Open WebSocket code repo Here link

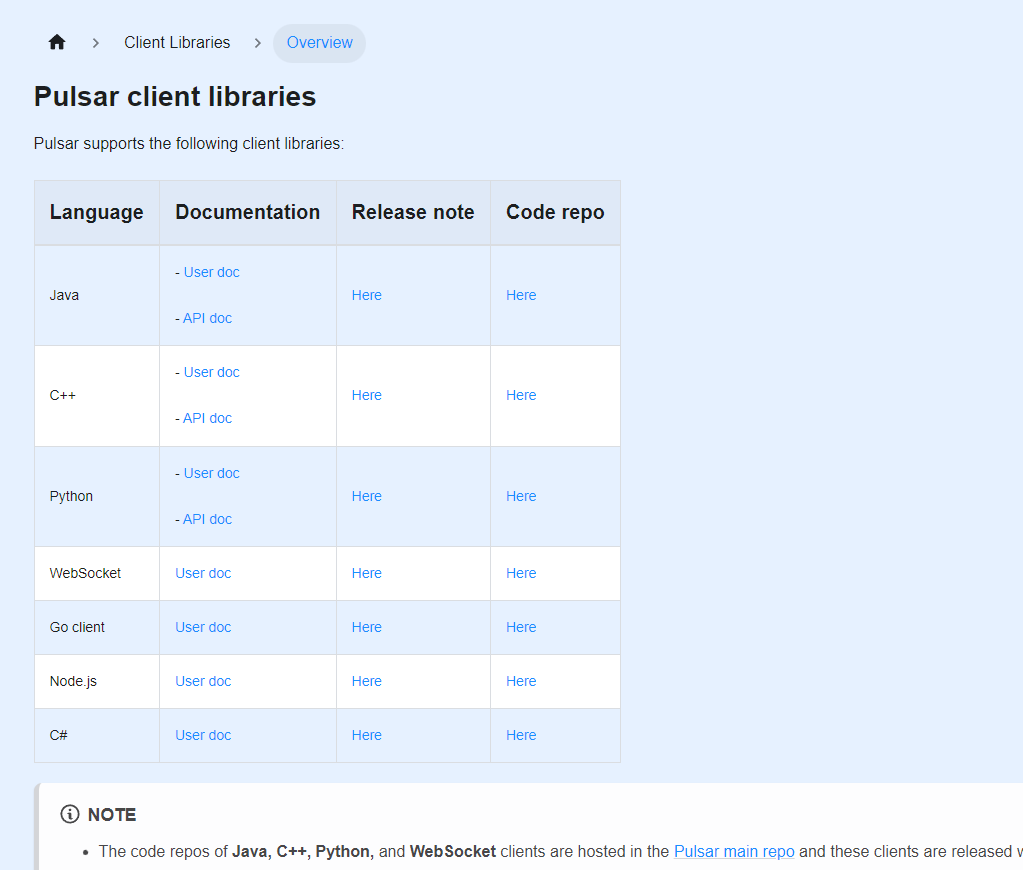point(521,573)
